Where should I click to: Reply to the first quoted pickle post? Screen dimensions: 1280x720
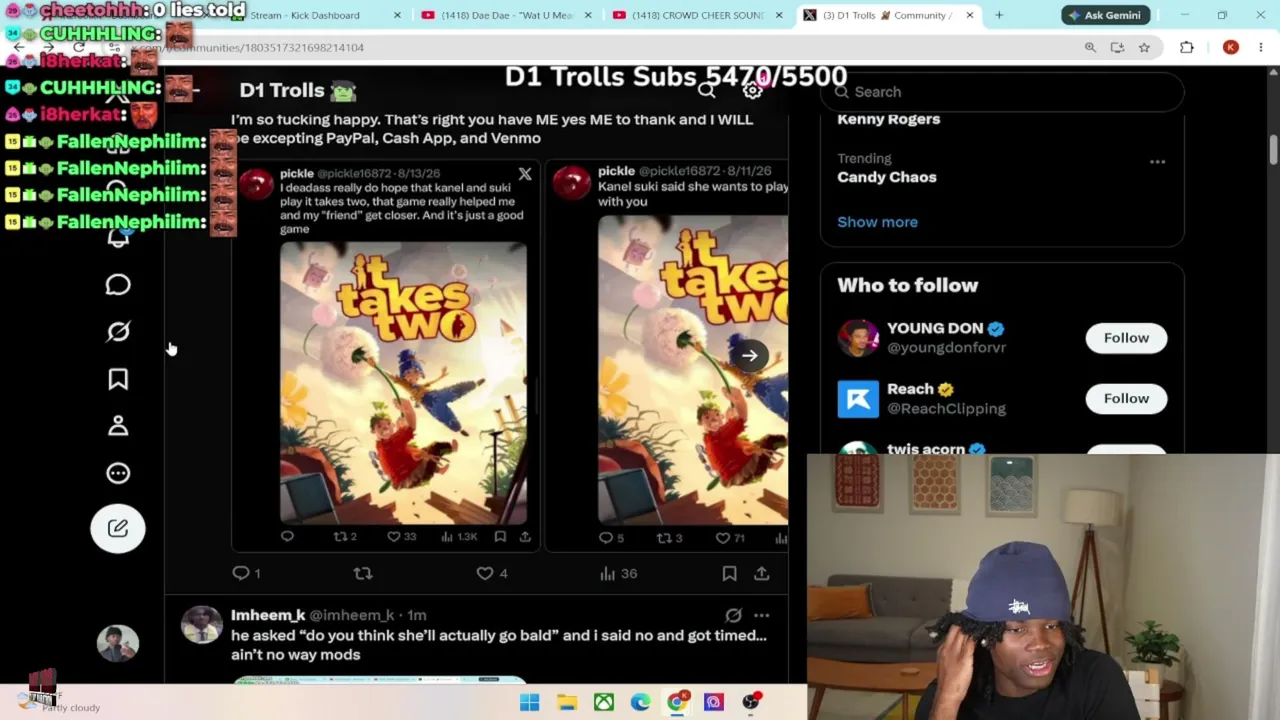(x=287, y=537)
